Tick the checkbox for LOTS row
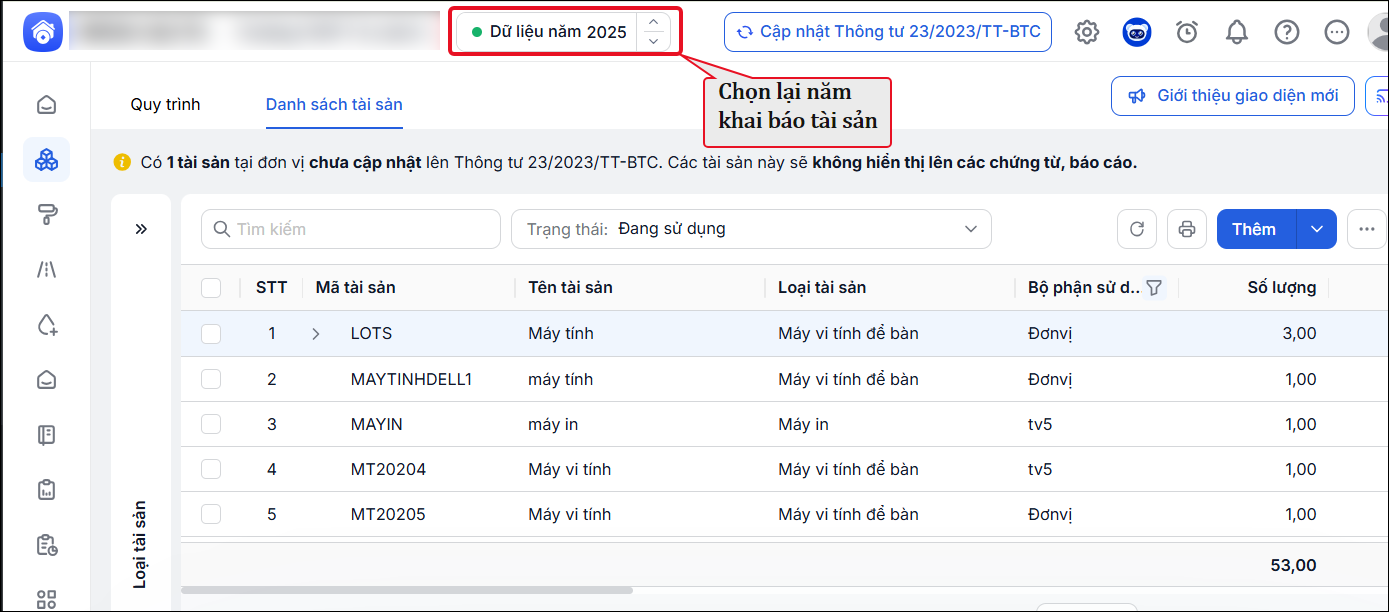 click(211, 334)
